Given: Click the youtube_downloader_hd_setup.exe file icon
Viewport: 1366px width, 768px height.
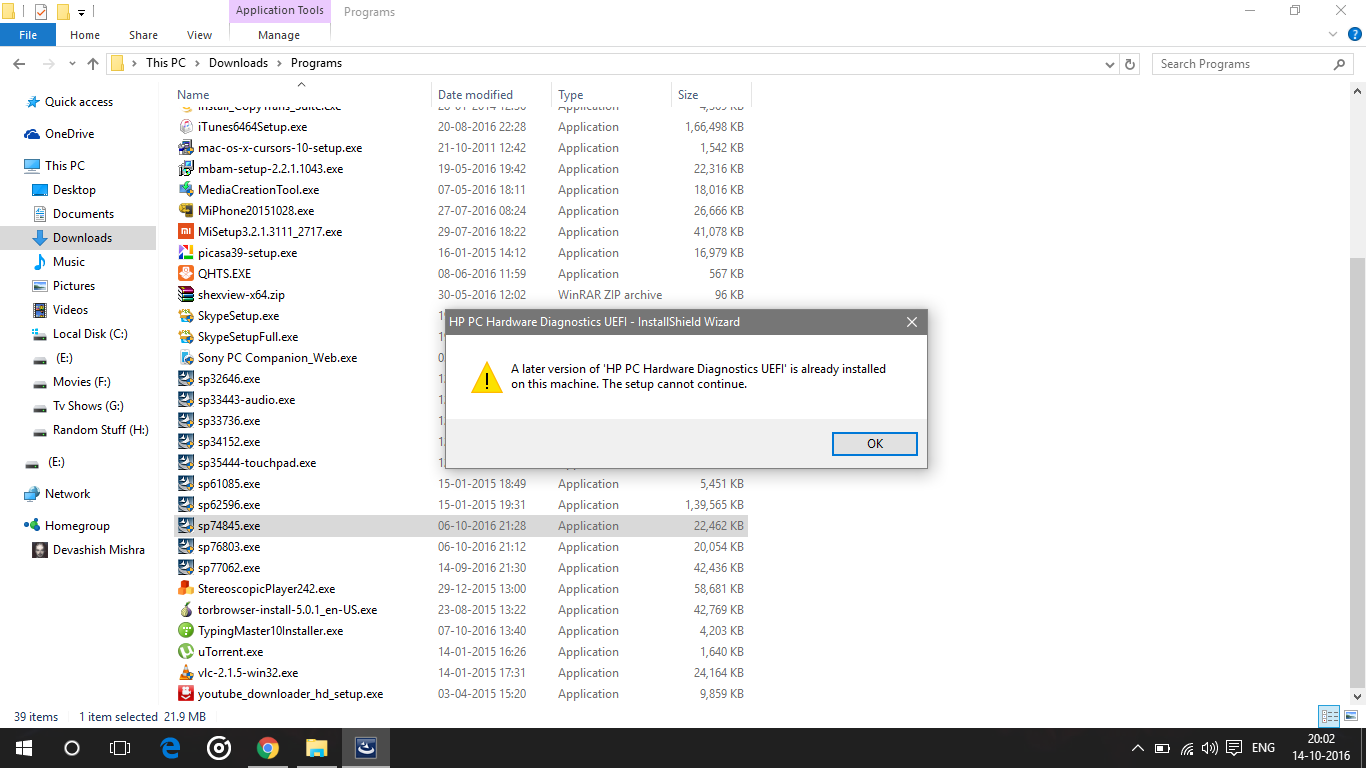Looking at the screenshot, I should pyautogui.click(x=186, y=694).
